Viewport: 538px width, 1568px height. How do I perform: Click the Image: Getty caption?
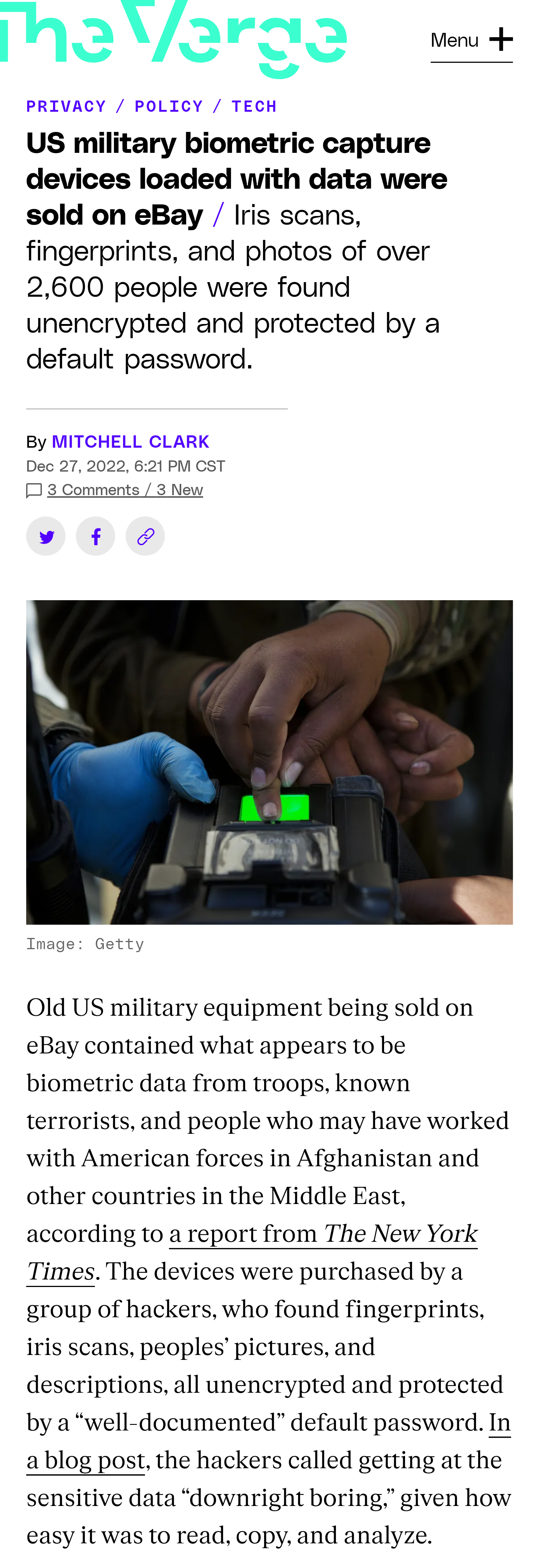point(85,944)
